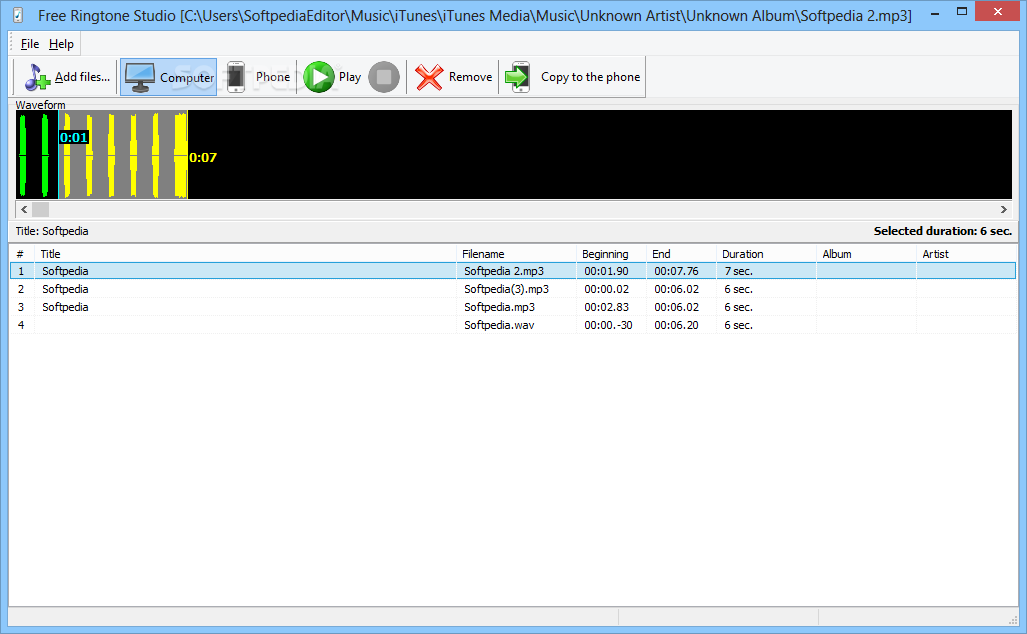Minimize the Free Ringtone Studio window
Viewport: 1027px width, 634px height.
935,12
